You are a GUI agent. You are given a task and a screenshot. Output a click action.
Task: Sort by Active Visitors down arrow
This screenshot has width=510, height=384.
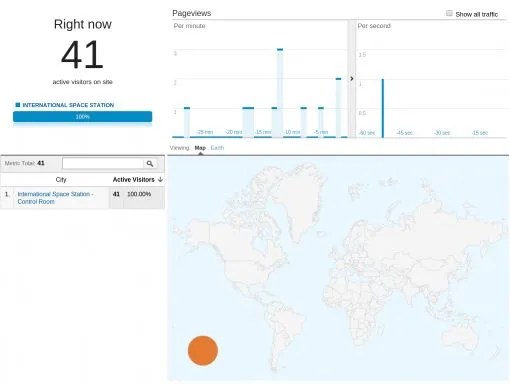click(161, 179)
